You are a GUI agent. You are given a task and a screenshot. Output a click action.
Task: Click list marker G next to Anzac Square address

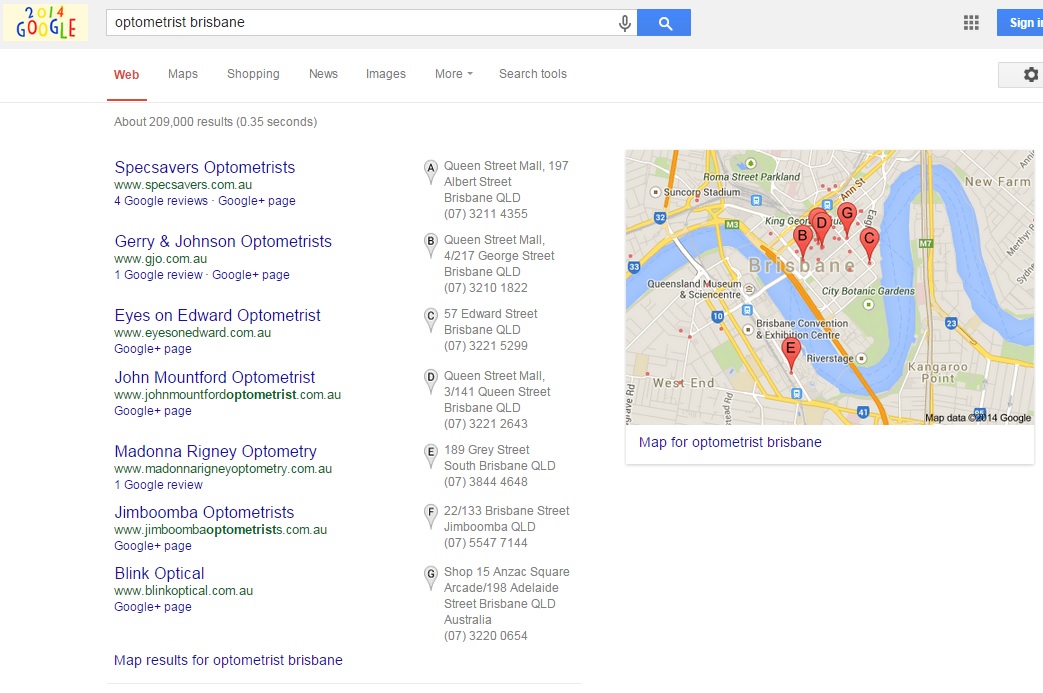pos(431,578)
